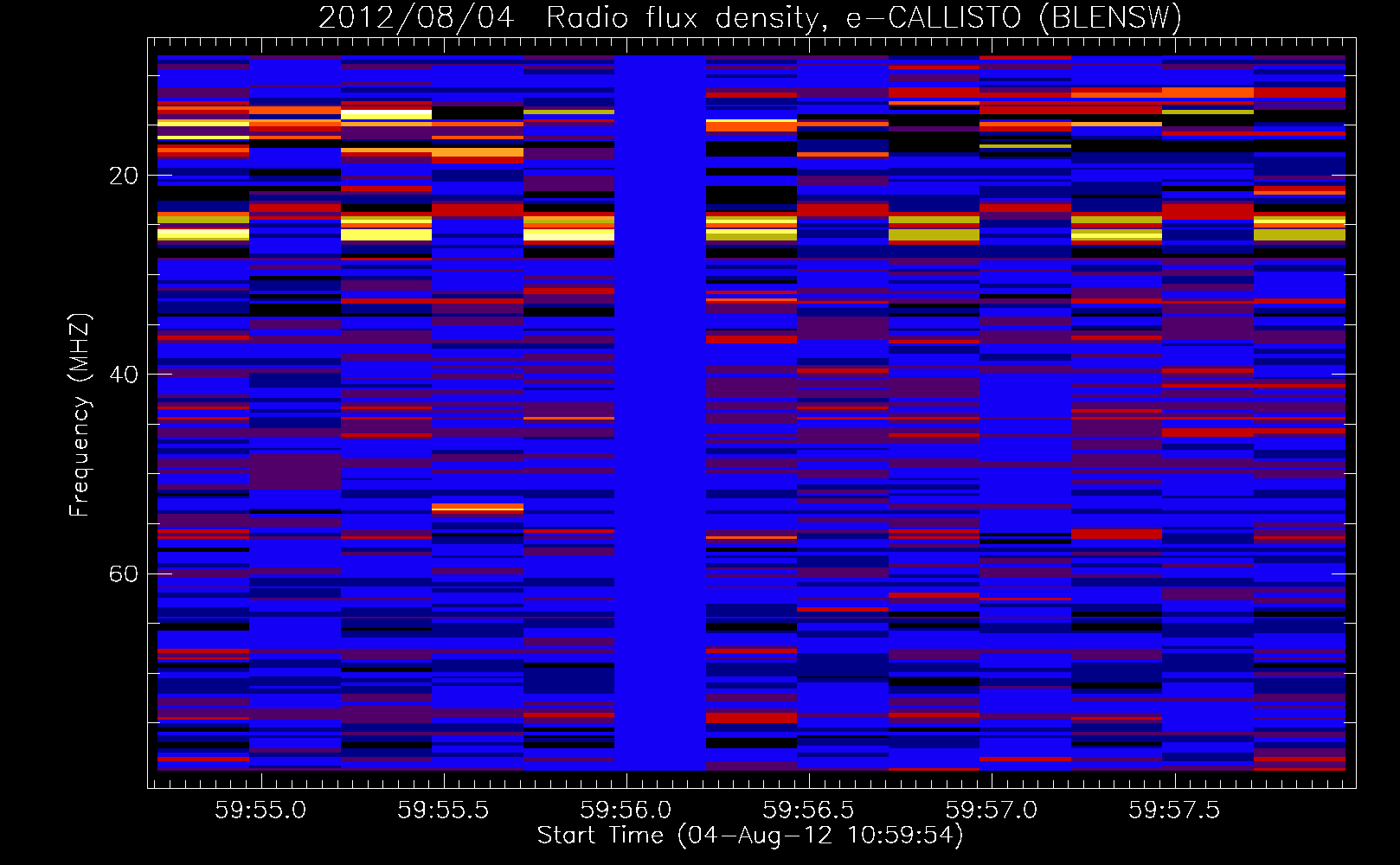
Task: Click the 59:57.0 time tick label
Action: coord(991,811)
